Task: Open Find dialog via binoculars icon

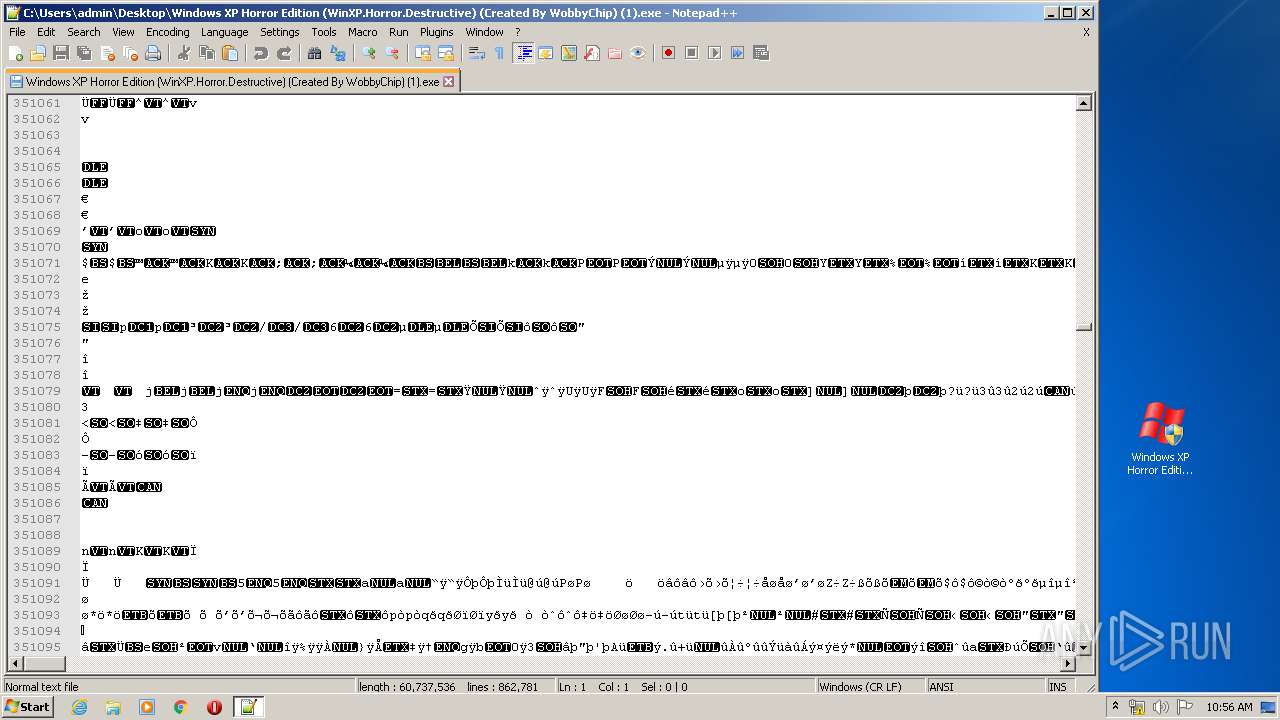Action: (315, 53)
